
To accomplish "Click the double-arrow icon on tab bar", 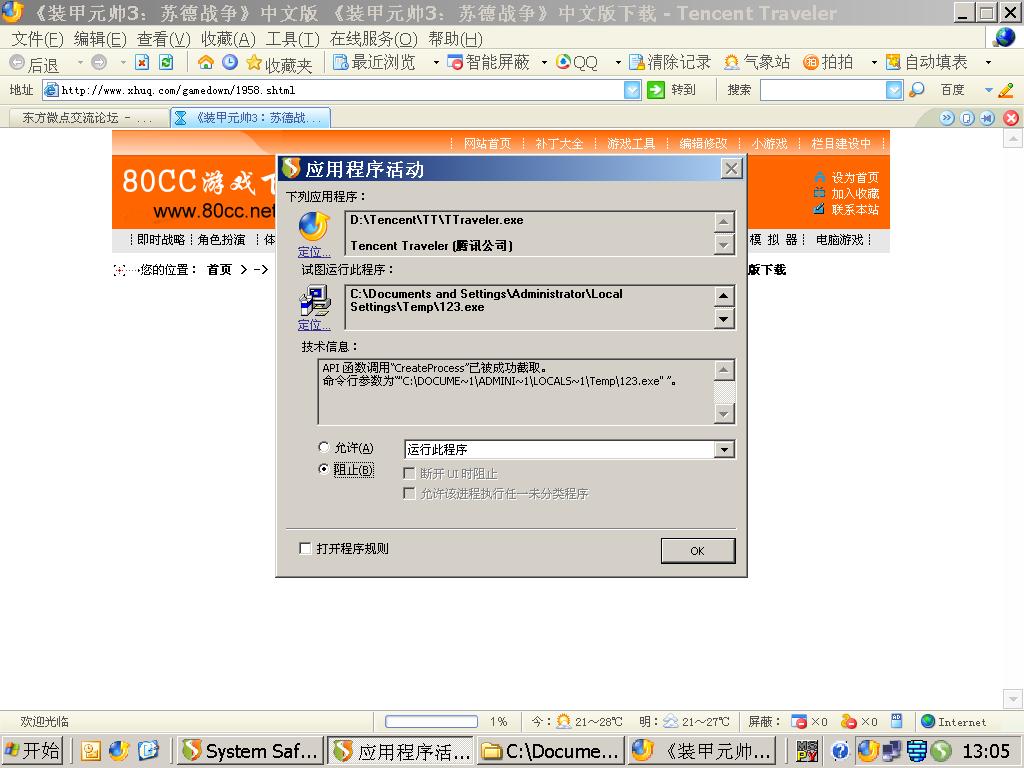I will 946,118.
